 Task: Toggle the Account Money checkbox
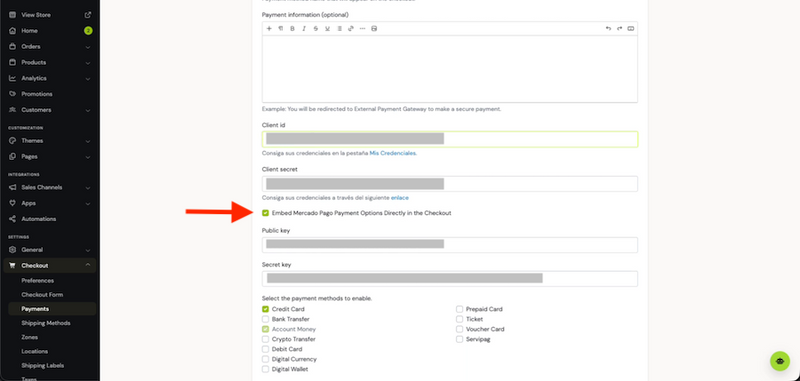[x=265, y=329]
